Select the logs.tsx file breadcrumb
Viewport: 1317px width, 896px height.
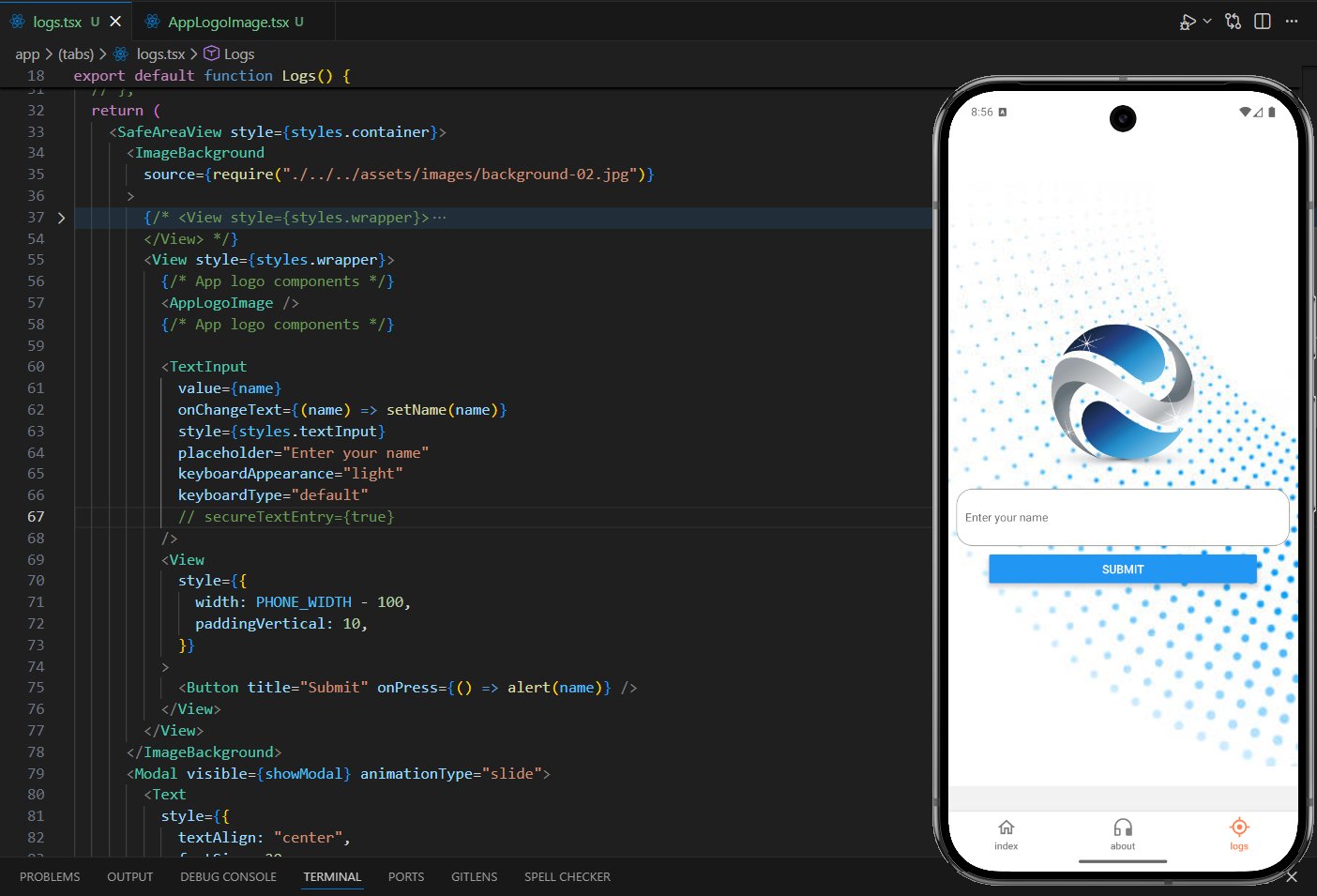160,54
